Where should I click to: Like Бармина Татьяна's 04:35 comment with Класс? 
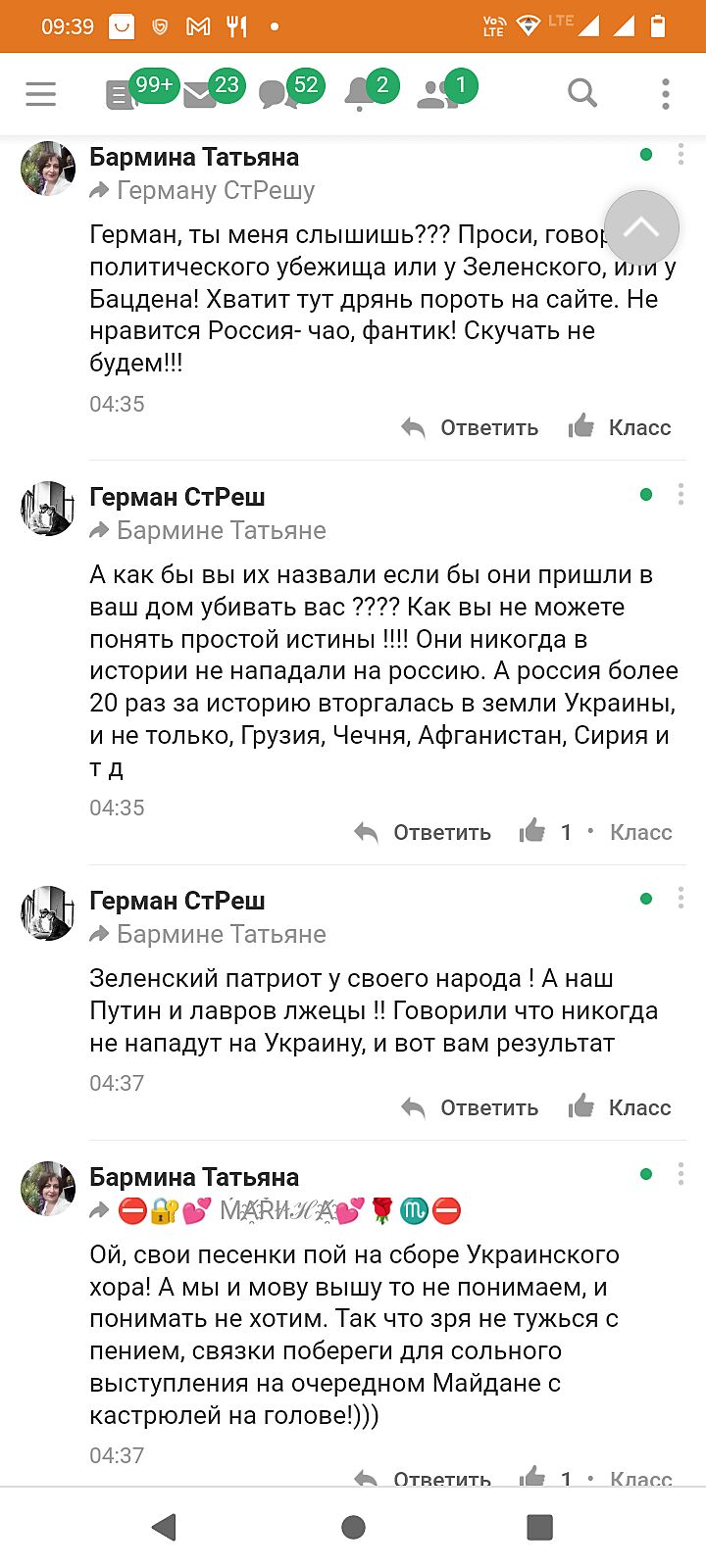(620, 427)
